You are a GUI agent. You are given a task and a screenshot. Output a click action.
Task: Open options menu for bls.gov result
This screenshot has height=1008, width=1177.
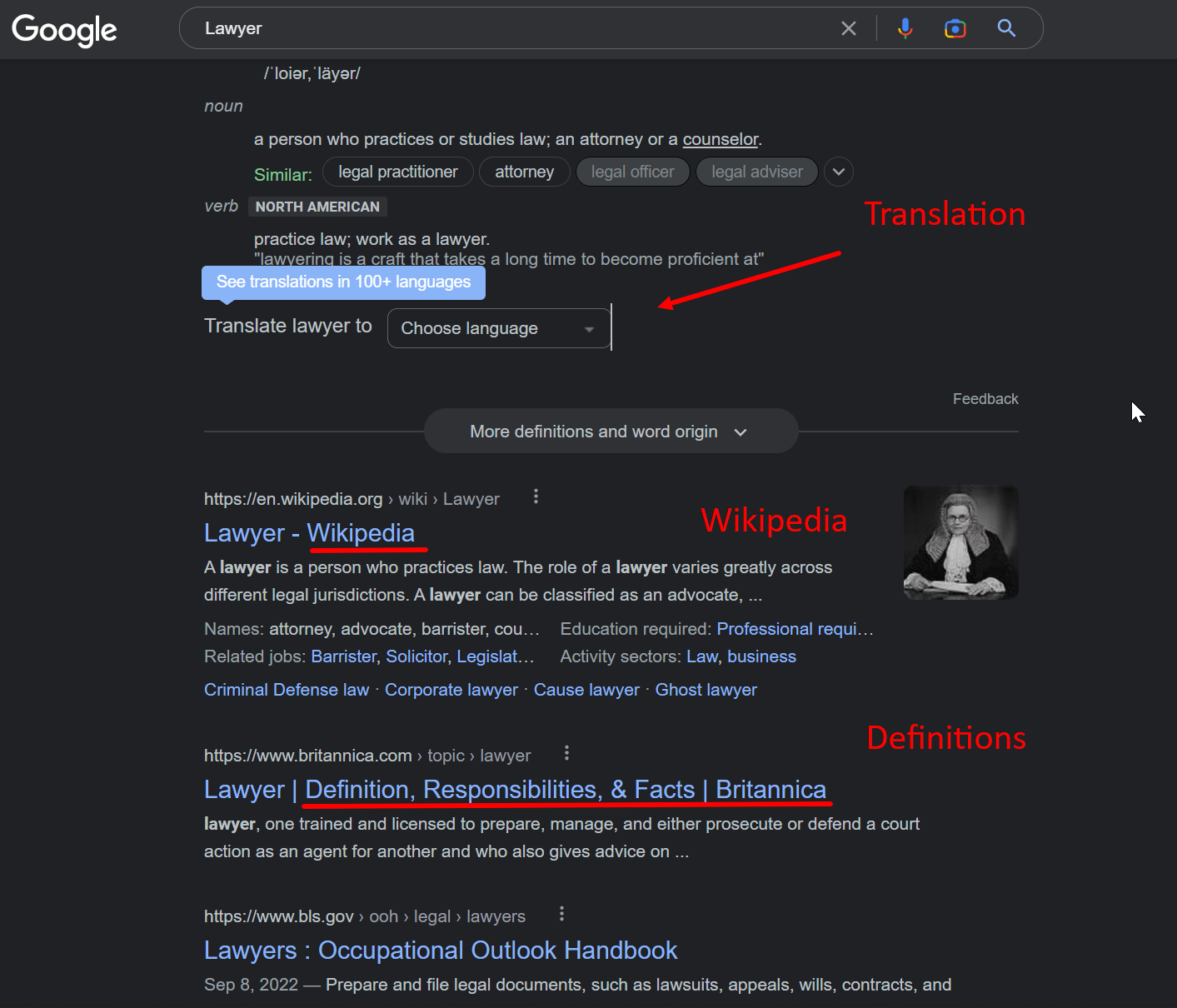561,914
